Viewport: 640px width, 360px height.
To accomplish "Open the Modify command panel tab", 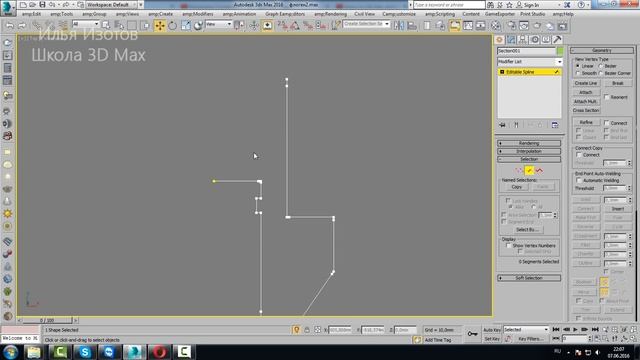I will point(511,40).
